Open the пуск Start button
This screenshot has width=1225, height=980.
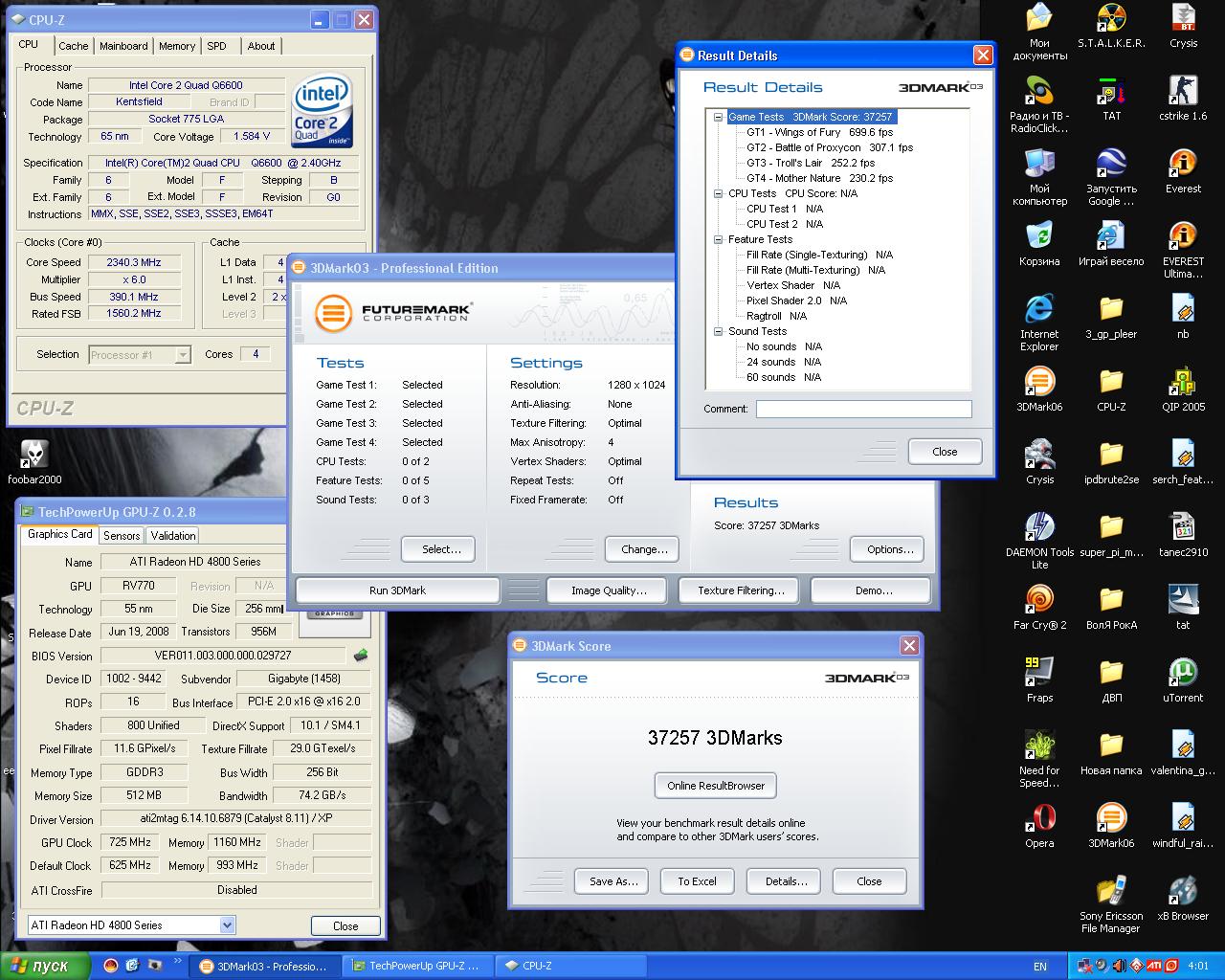click(46, 966)
